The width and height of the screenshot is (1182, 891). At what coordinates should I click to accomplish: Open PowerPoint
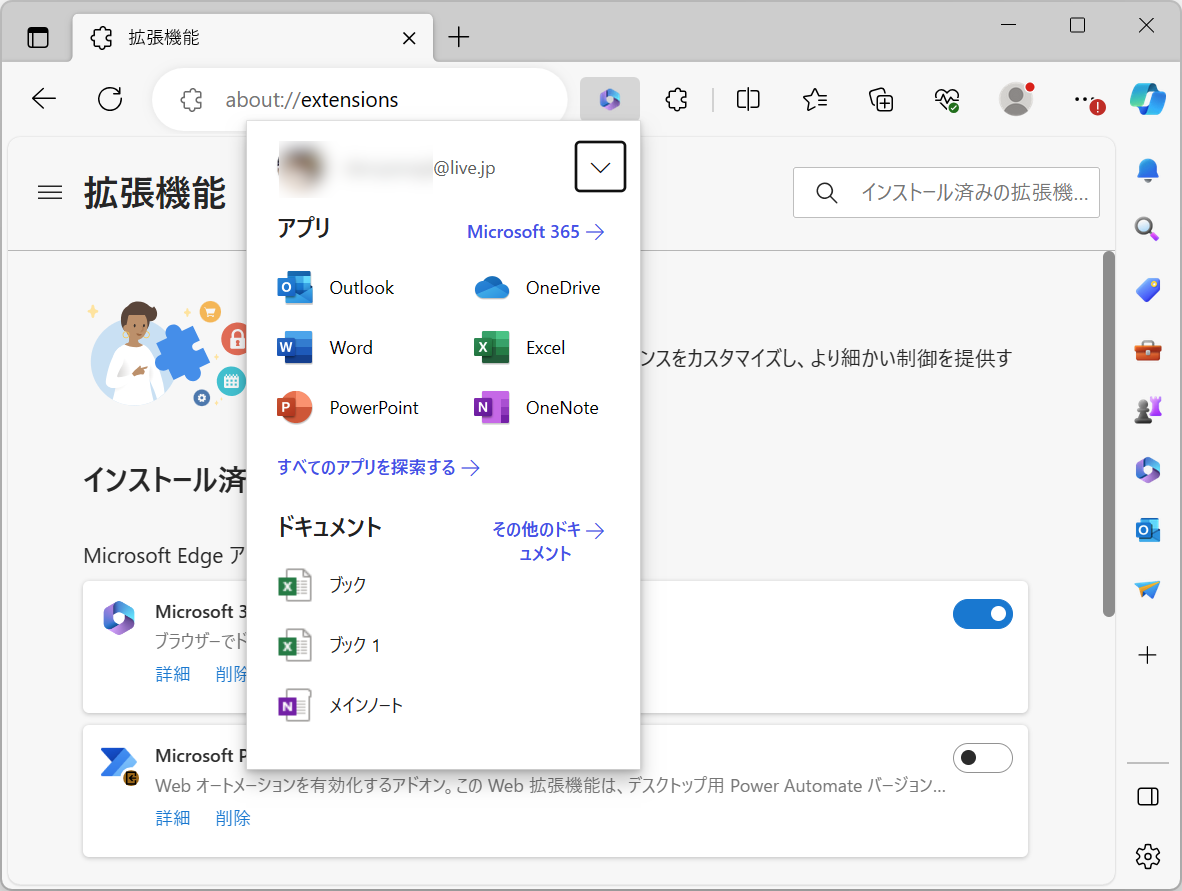(x=351, y=407)
